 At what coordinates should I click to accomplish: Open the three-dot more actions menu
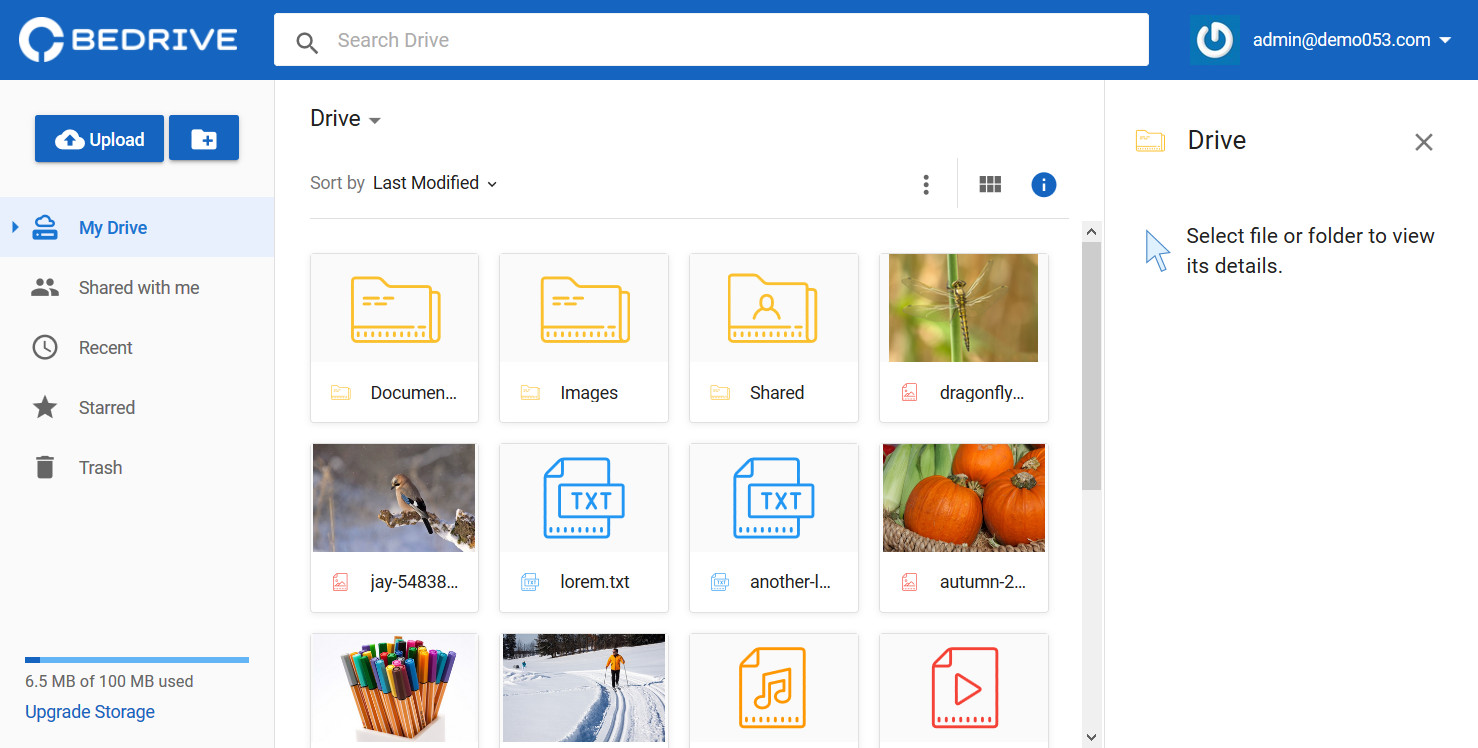[926, 184]
